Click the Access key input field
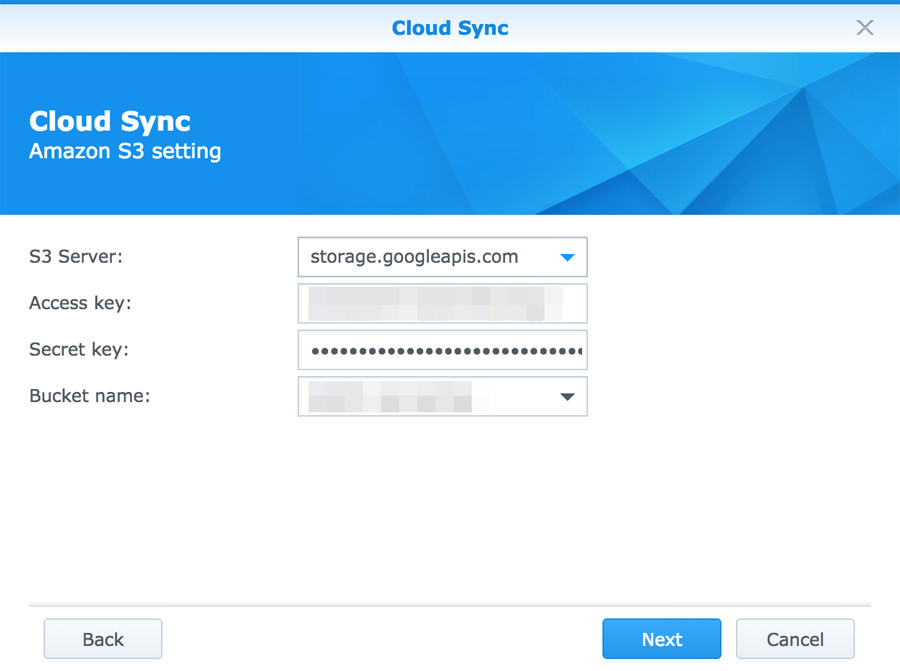This screenshot has width=900, height=671. 443,303
